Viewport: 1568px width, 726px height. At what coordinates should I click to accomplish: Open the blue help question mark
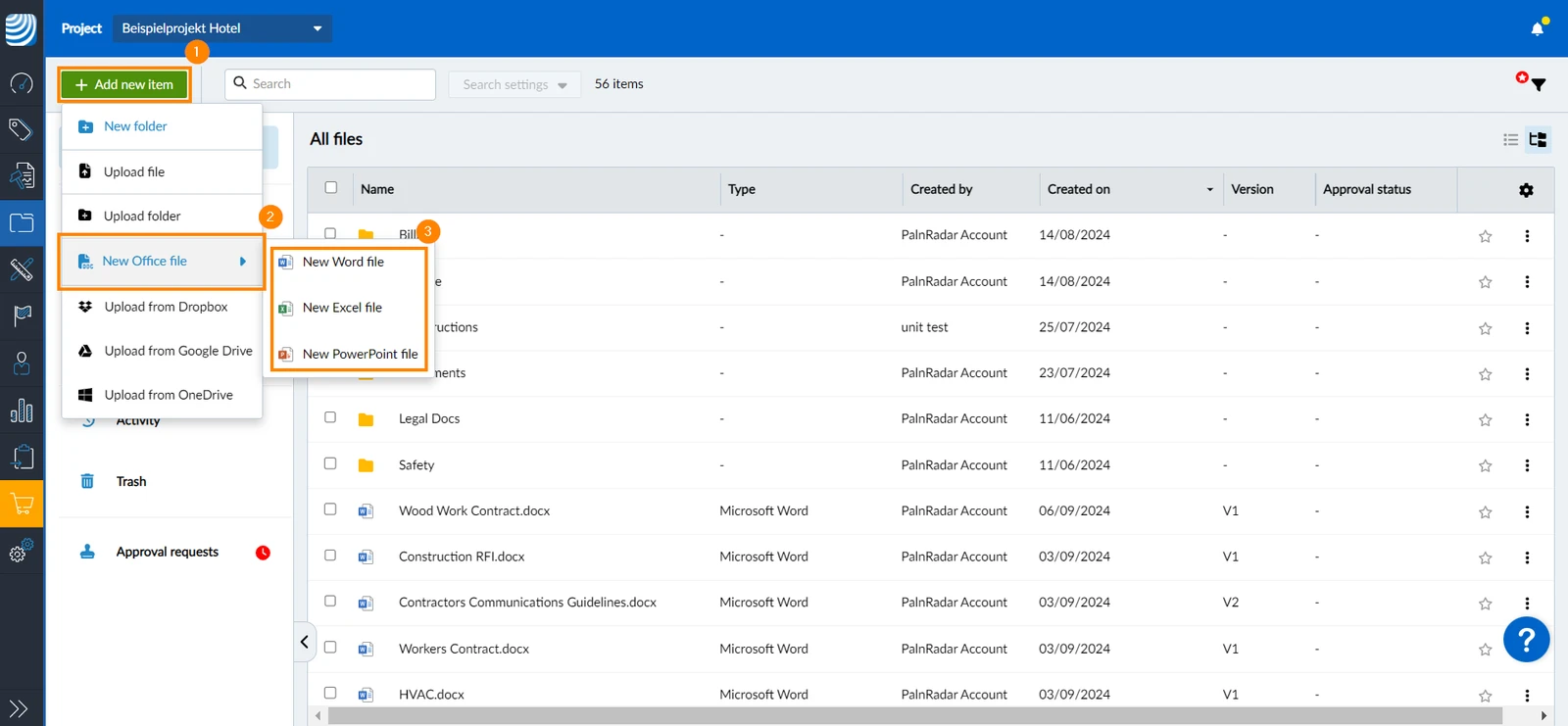[x=1526, y=640]
